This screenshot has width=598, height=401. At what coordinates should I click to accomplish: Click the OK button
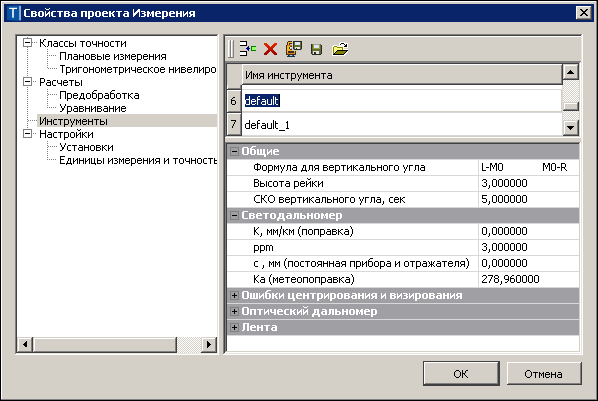[461, 374]
